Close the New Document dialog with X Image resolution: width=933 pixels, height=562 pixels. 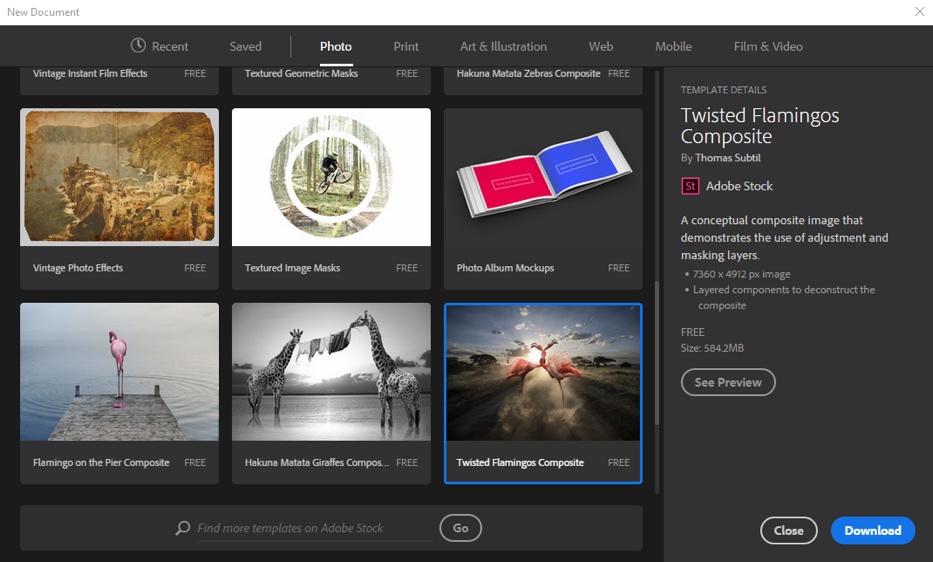click(x=919, y=12)
